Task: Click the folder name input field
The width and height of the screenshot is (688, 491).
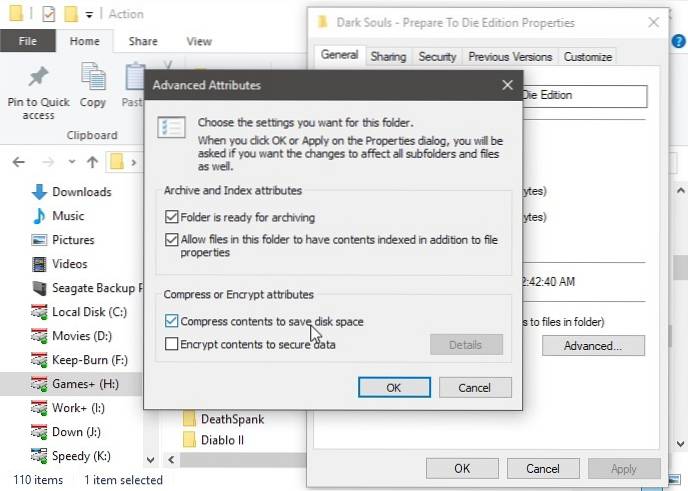Action: [584, 96]
